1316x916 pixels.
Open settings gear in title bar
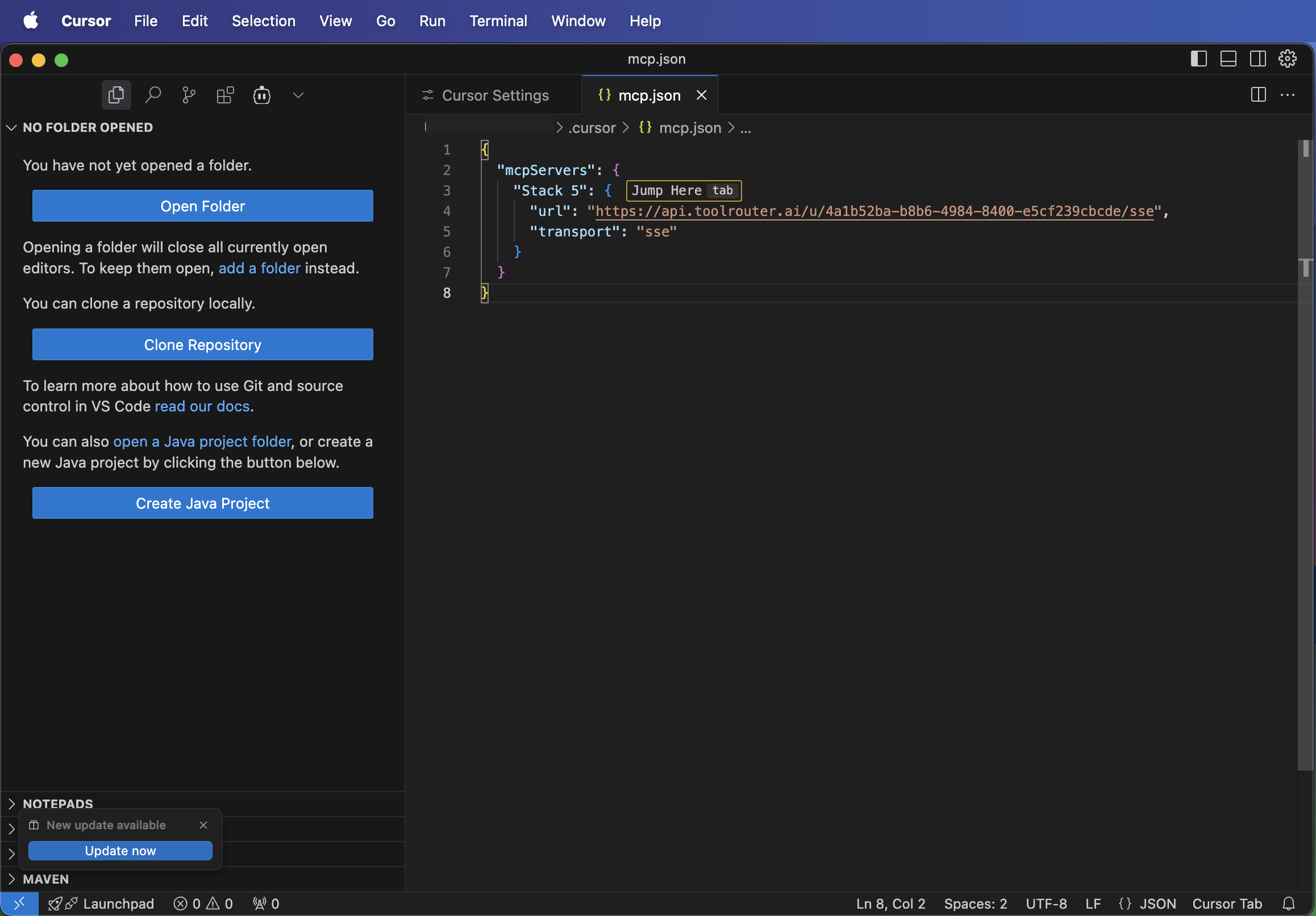[1288, 59]
